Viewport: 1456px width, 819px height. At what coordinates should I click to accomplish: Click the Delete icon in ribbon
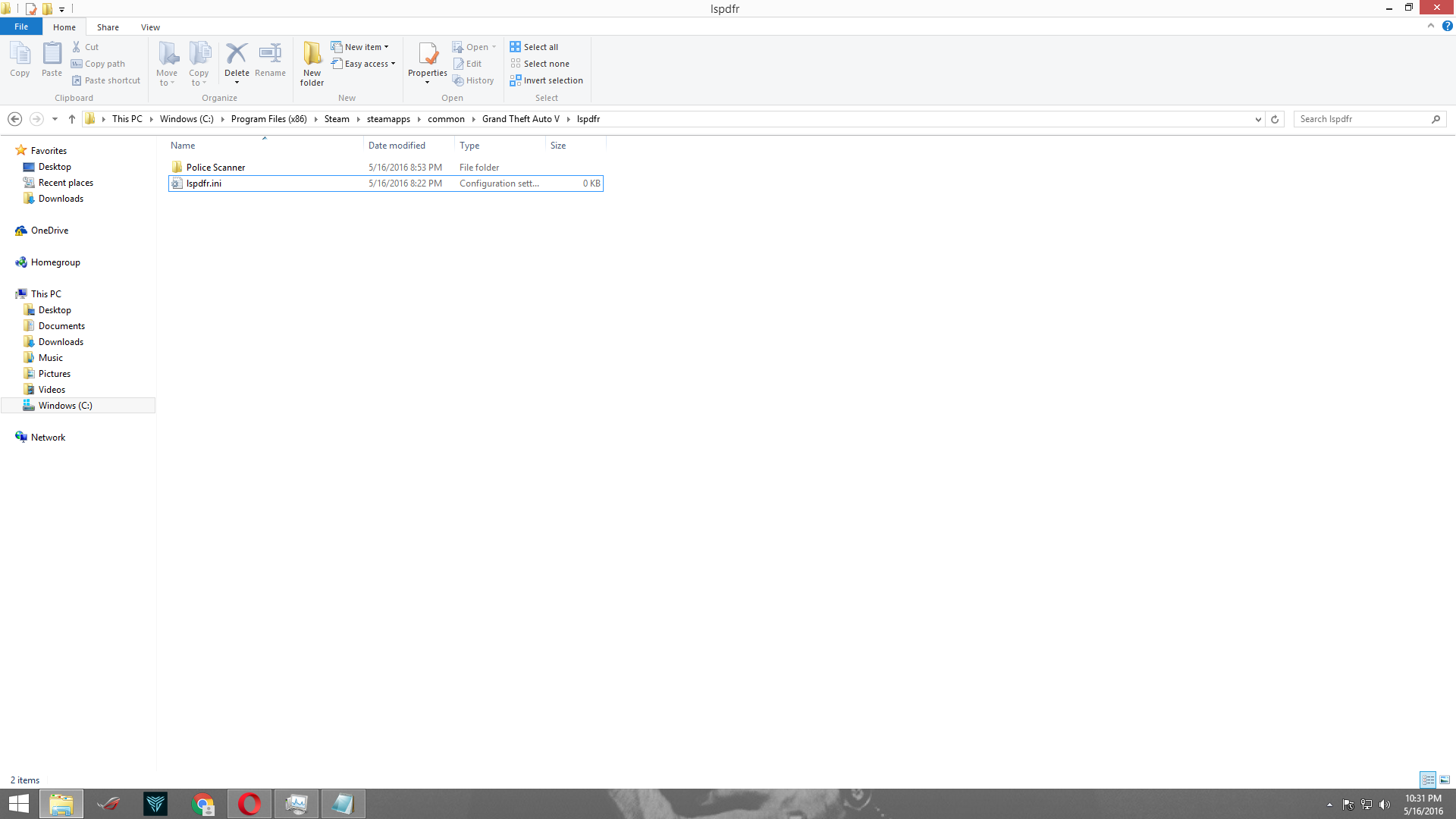click(237, 54)
